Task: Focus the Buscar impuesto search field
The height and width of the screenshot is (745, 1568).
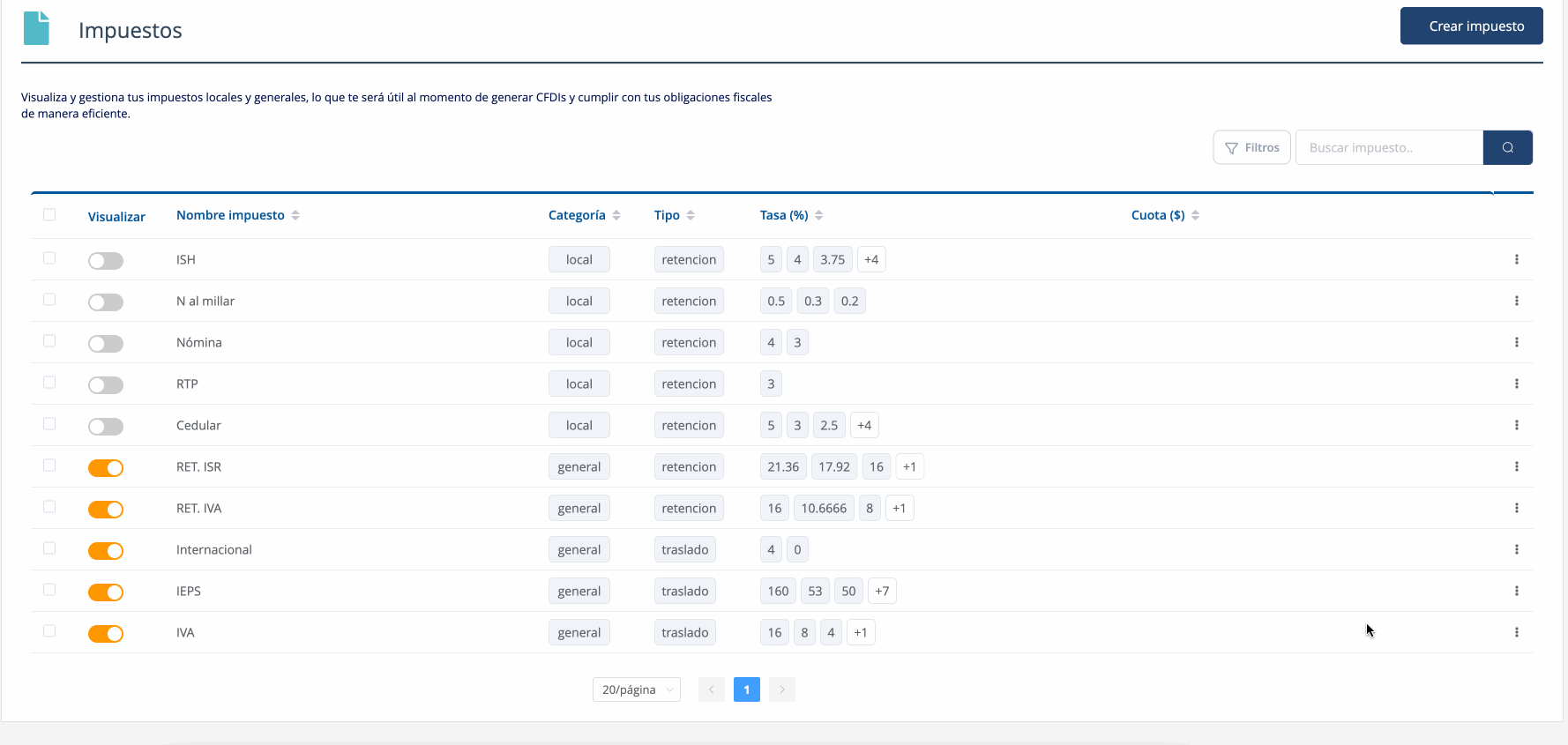Action: tap(1389, 147)
